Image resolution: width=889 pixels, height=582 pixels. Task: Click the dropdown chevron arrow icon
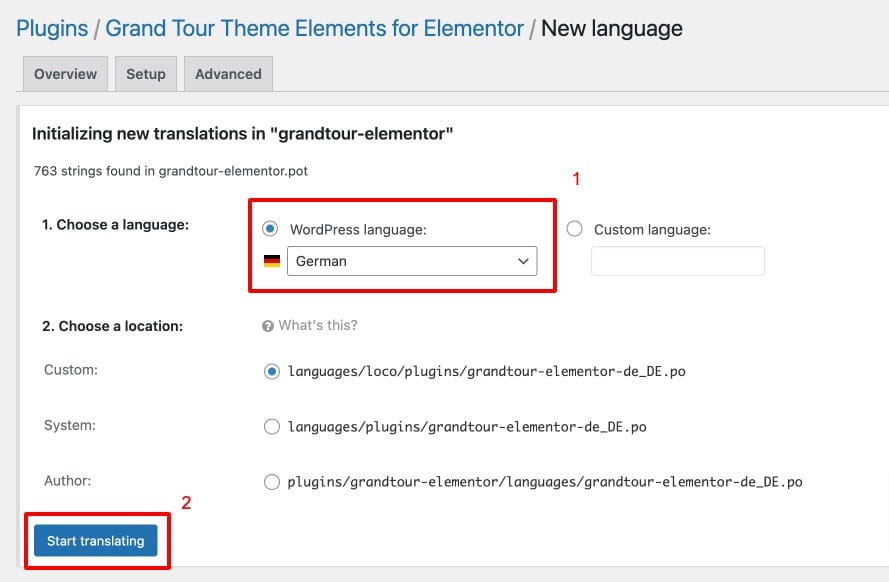[x=523, y=261]
